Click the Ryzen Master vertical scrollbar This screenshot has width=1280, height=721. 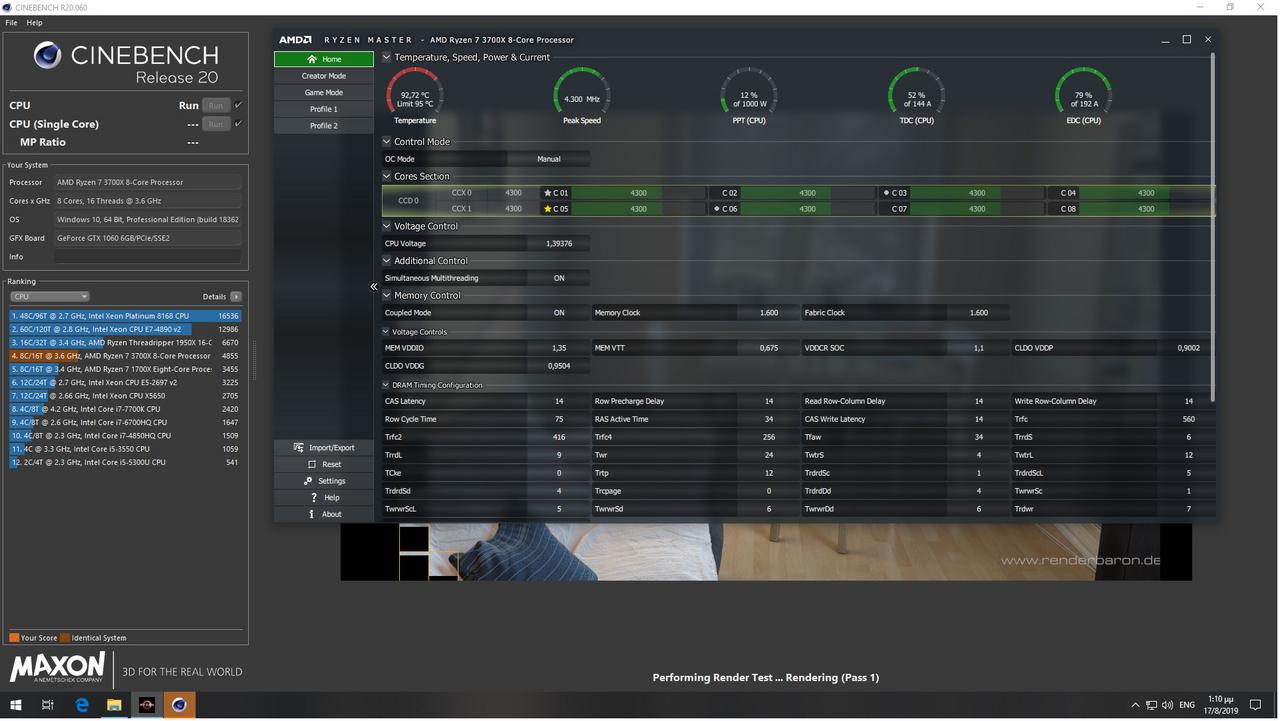click(1213, 228)
